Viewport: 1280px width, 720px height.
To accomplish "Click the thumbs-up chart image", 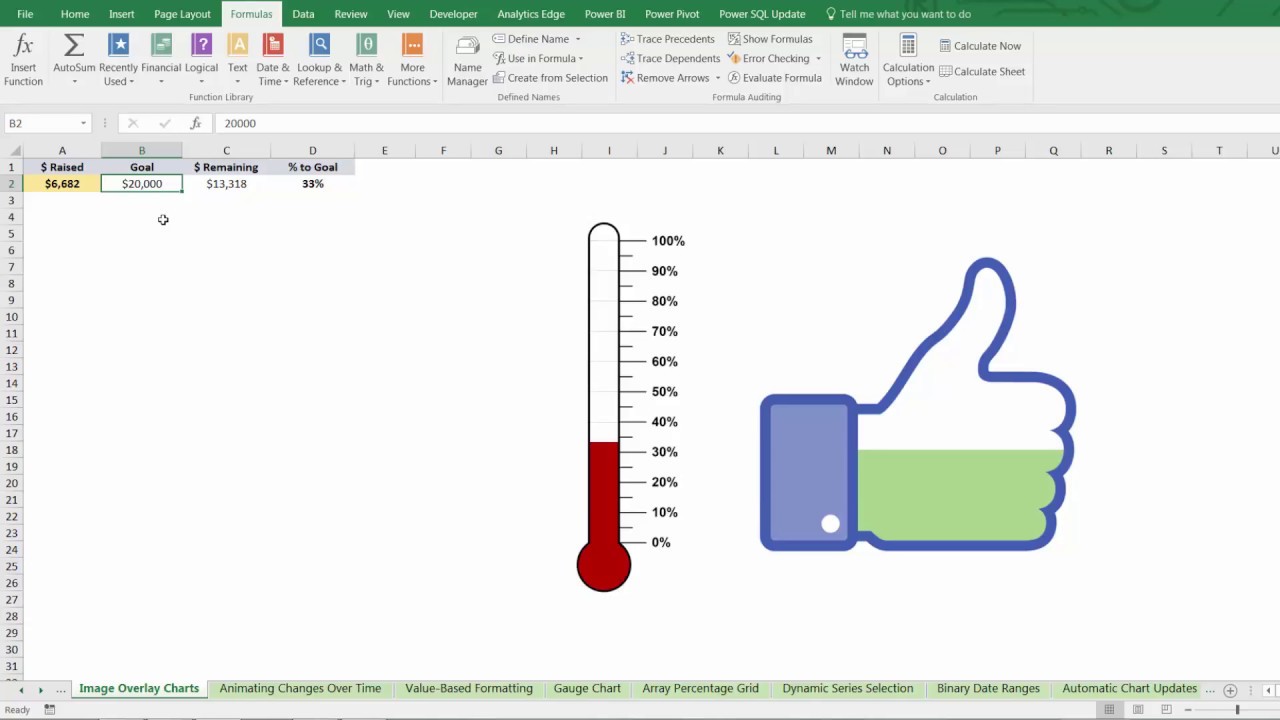I will coord(917,405).
